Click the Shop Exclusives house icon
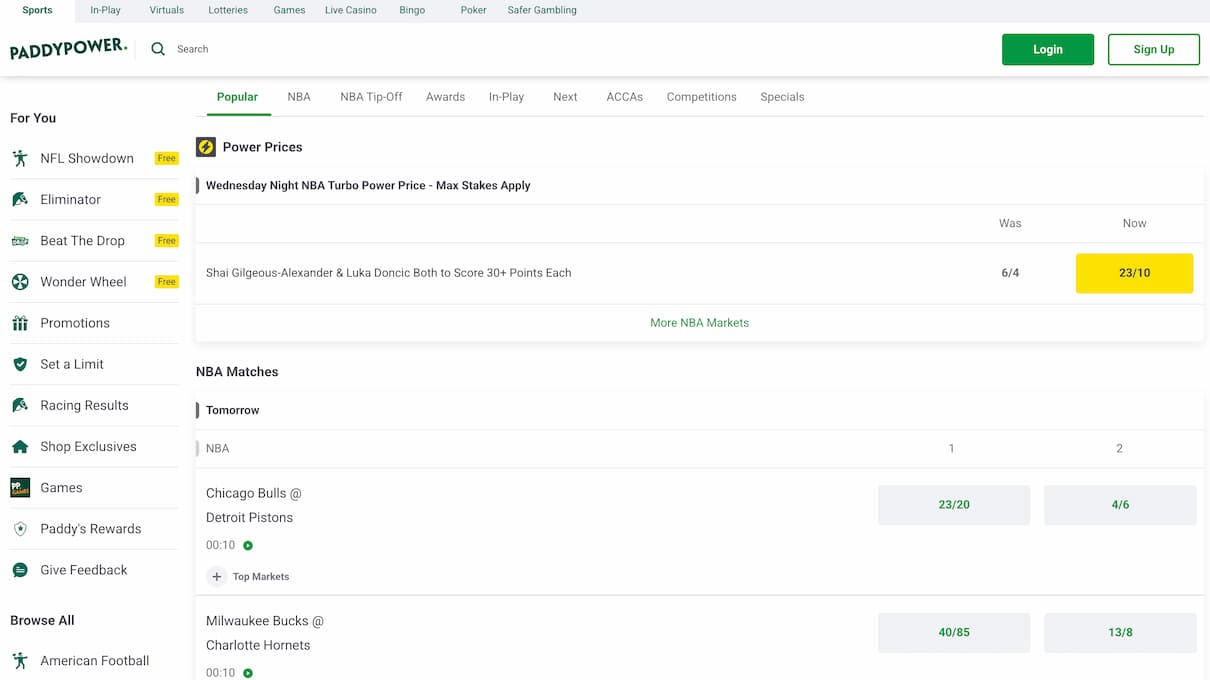The height and width of the screenshot is (680, 1210). 20,446
